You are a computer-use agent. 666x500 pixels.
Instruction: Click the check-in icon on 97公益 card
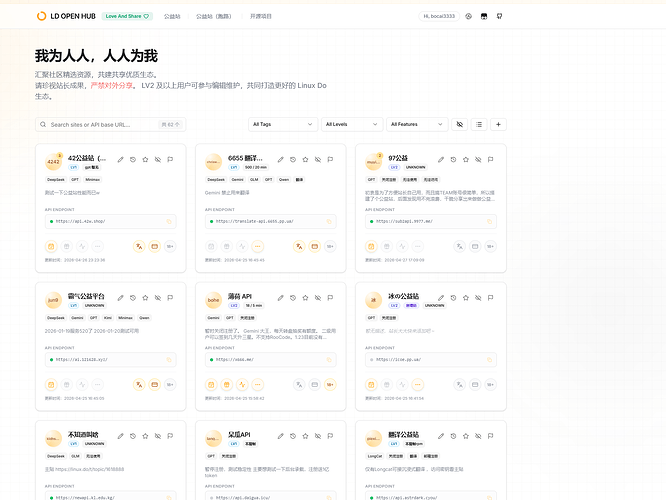tap(371, 246)
